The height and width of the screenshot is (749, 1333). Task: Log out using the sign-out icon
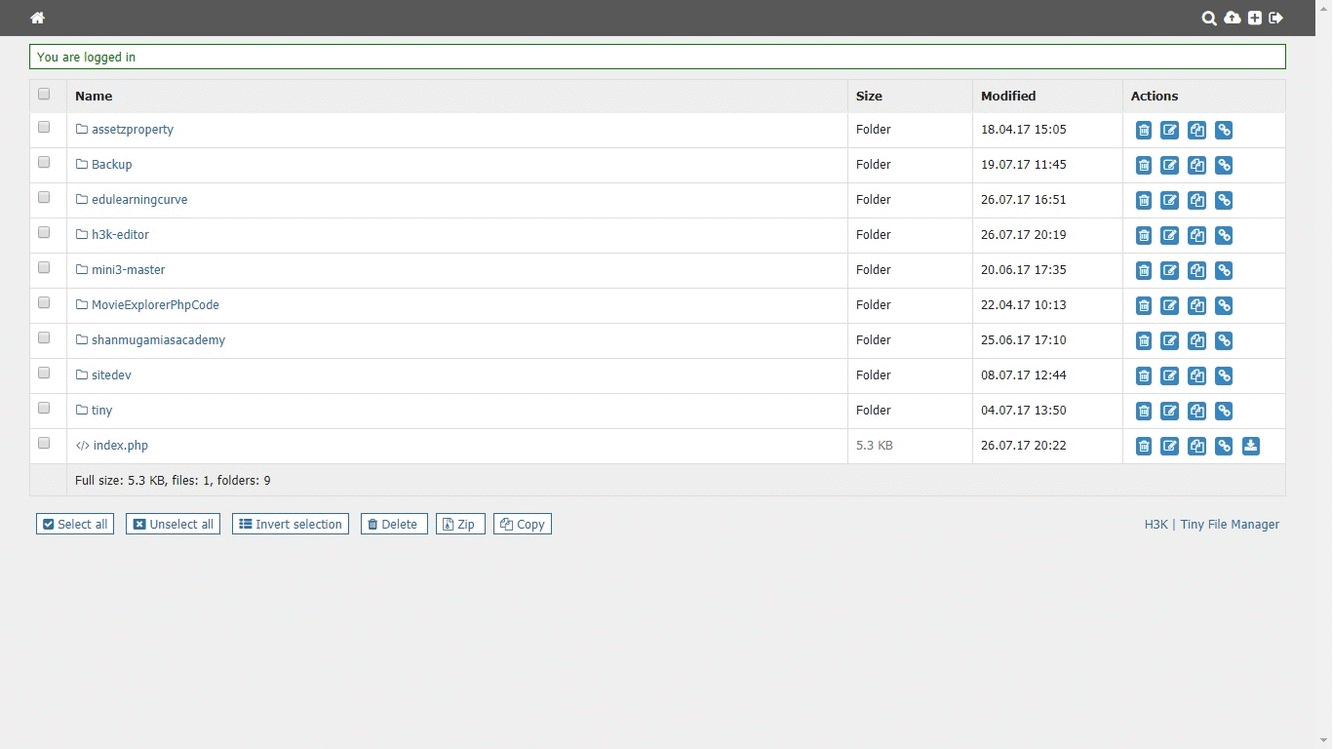point(1276,18)
